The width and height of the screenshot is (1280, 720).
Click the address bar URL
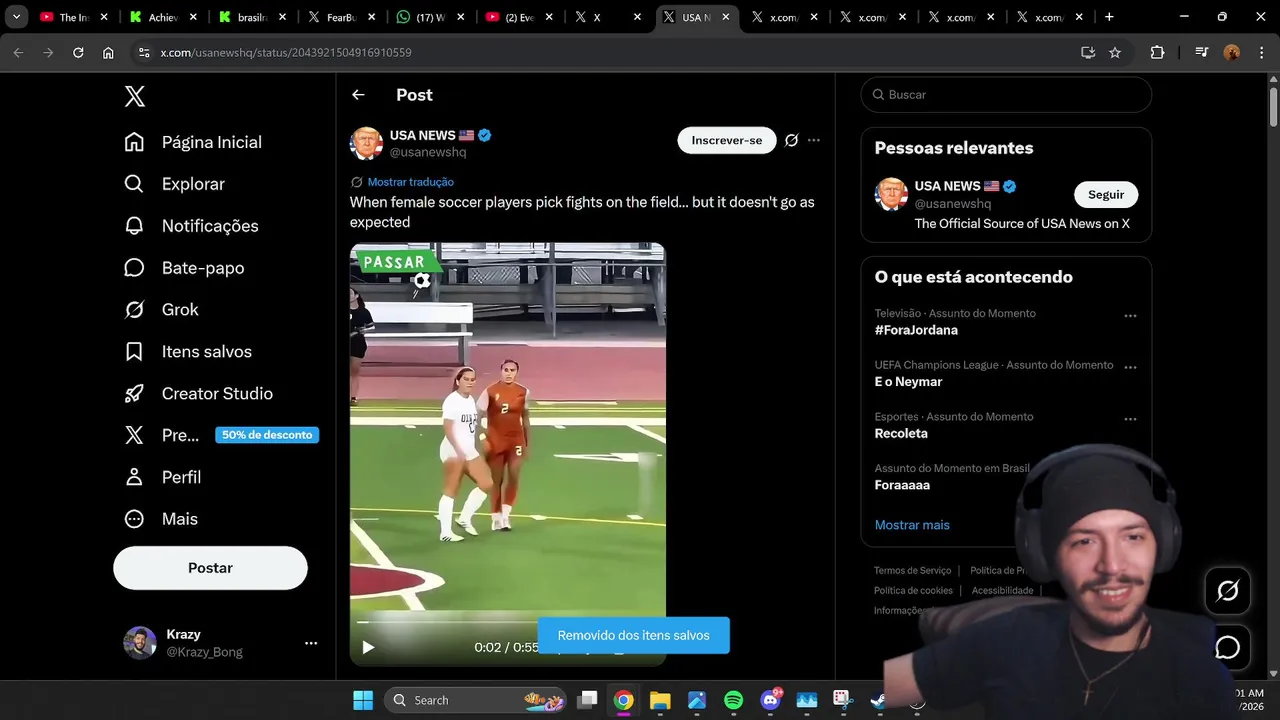coord(286,52)
